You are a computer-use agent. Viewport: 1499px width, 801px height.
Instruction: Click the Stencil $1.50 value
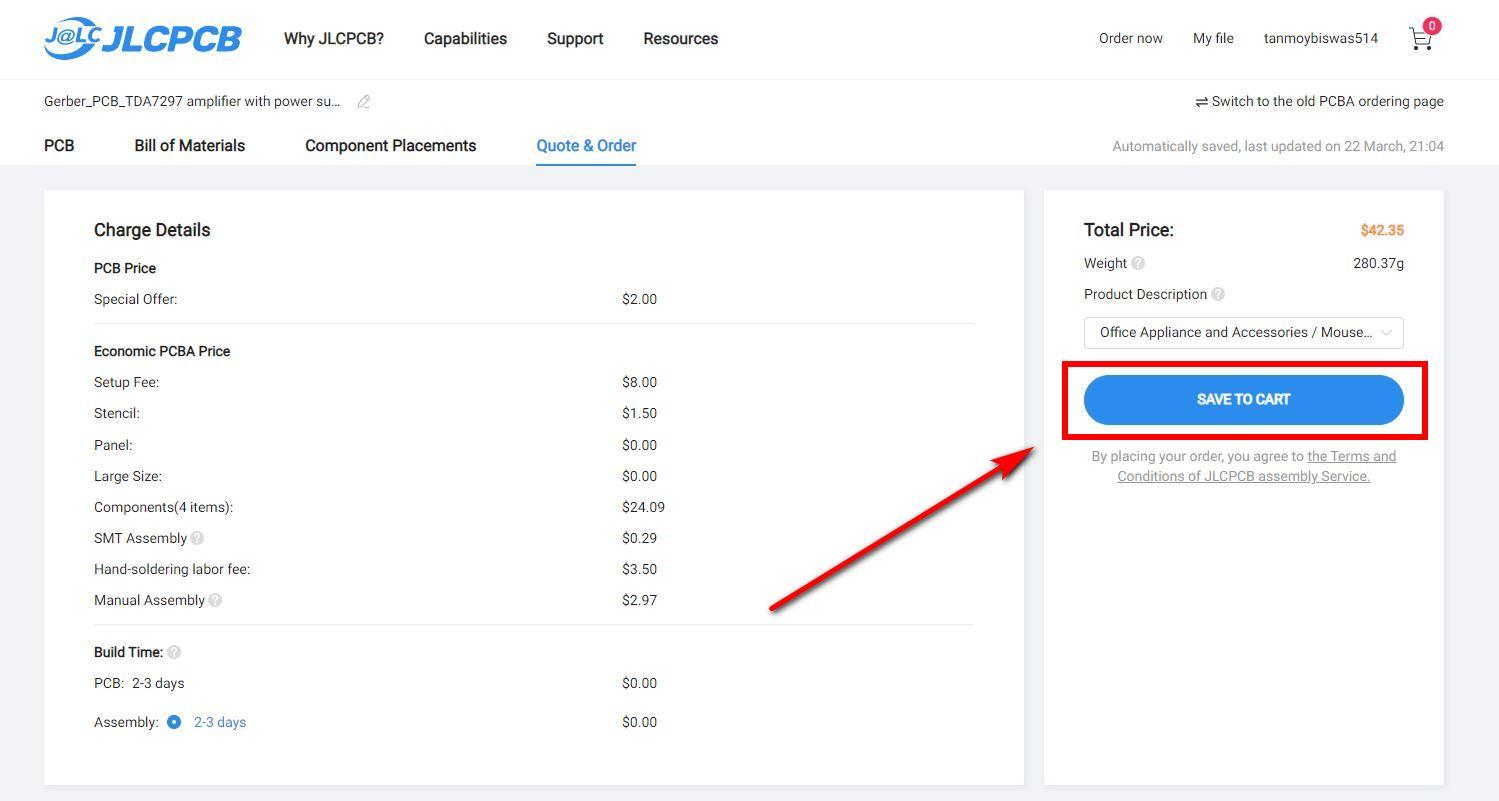tap(639, 413)
